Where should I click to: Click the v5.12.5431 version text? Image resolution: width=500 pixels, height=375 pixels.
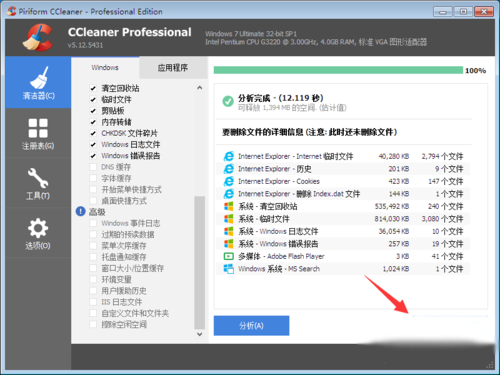click(x=85, y=45)
